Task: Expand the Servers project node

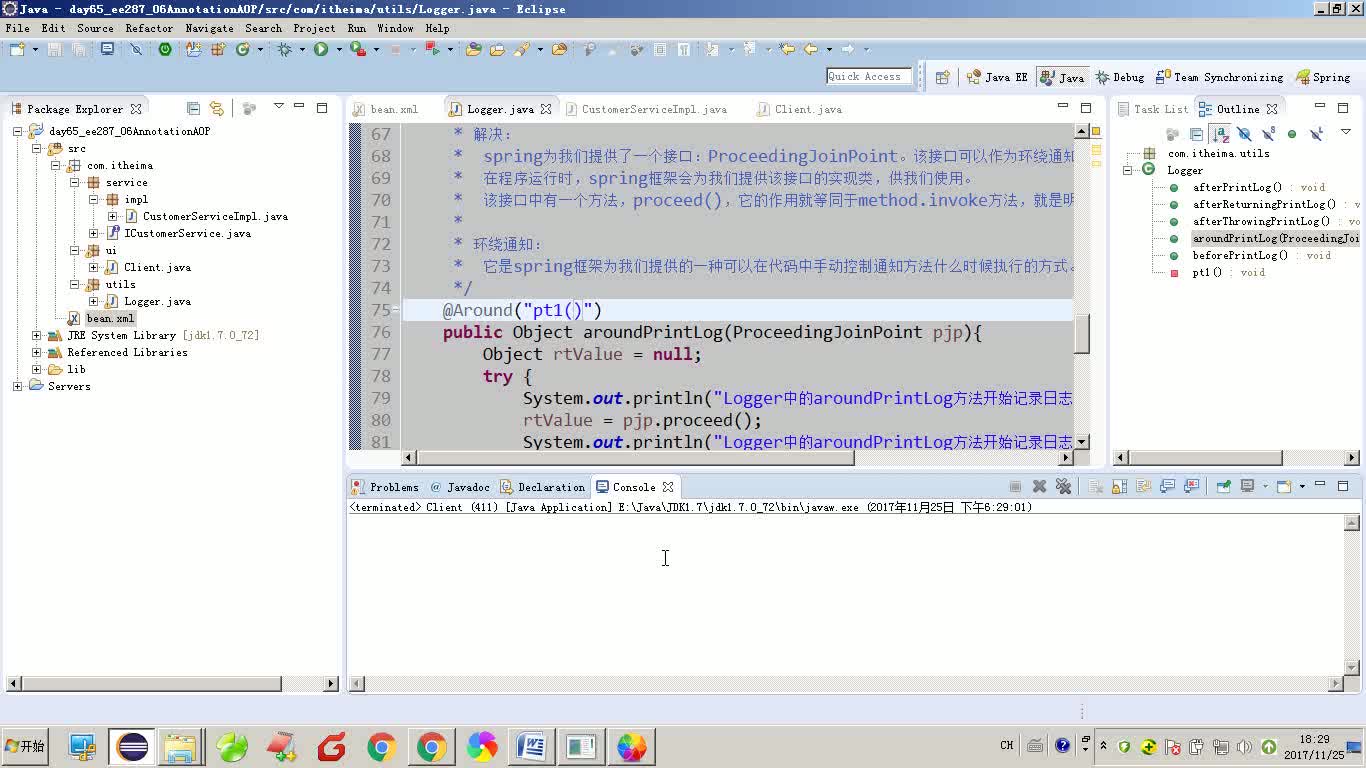Action: pos(18,386)
